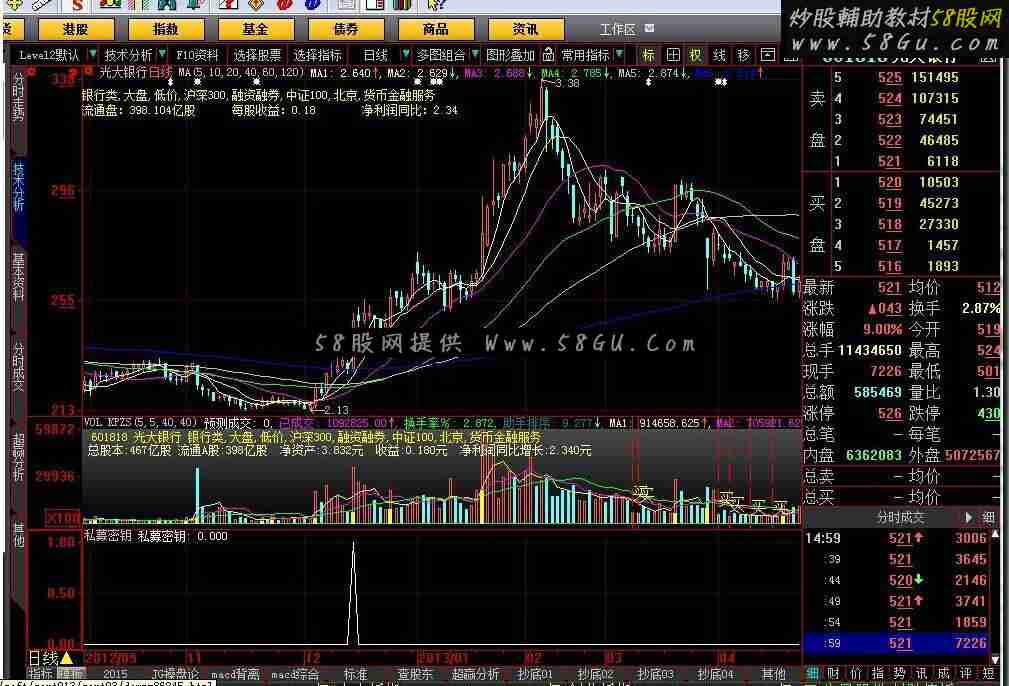Select the 抄底01 template tab
This screenshot has height=686, width=1009.
coord(535,674)
